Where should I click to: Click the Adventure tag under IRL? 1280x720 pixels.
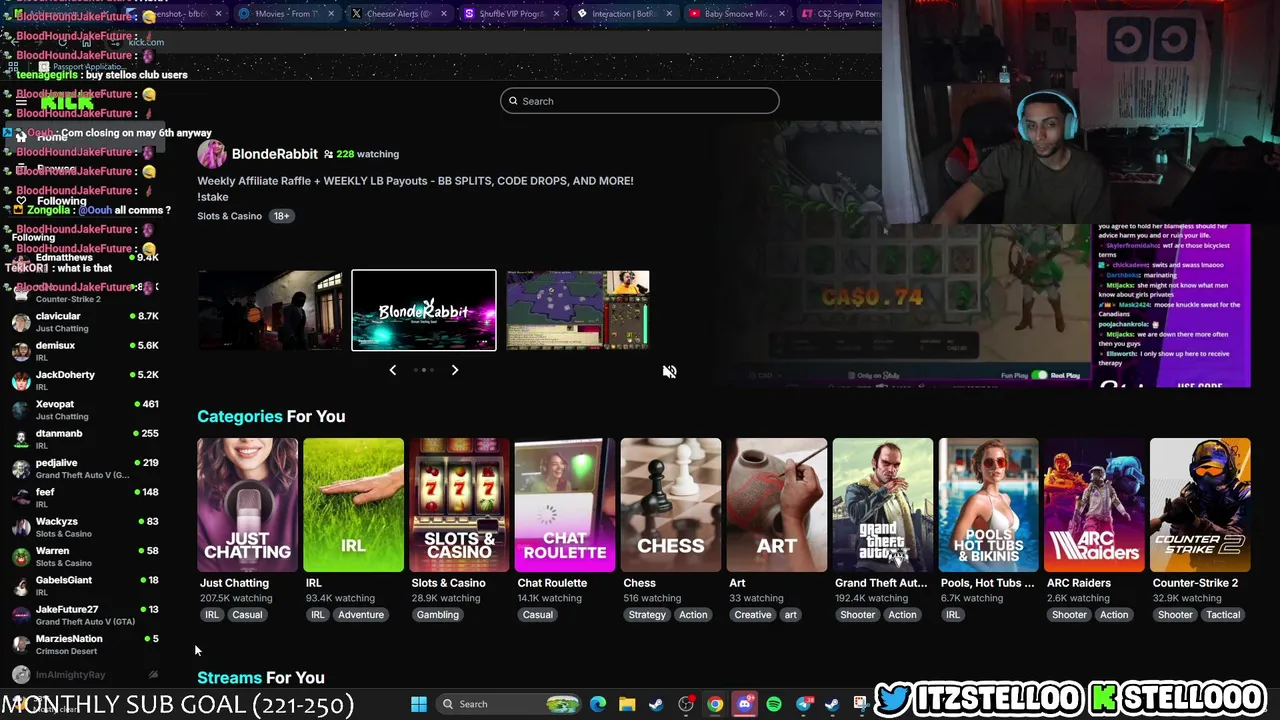click(361, 615)
